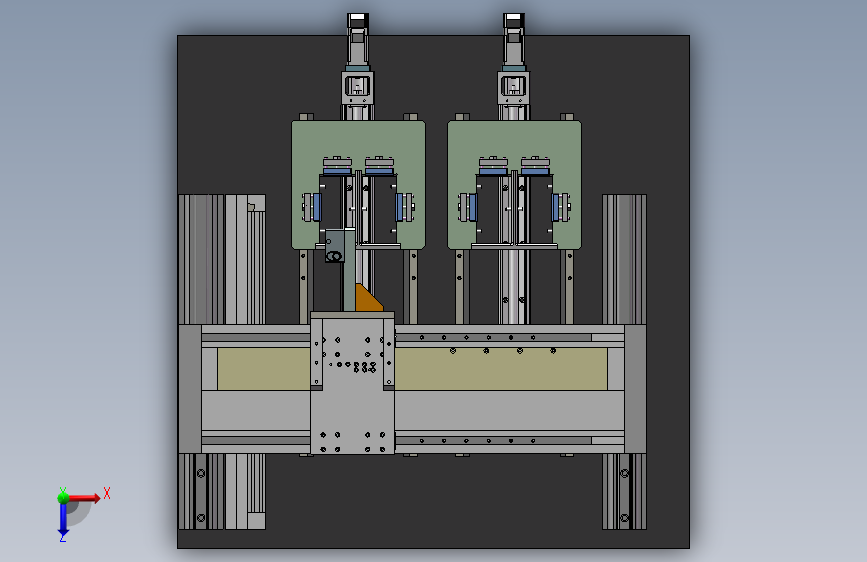Select the upper left aluminum extrusion column
Screen dimensions: 867x562
[201, 259]
